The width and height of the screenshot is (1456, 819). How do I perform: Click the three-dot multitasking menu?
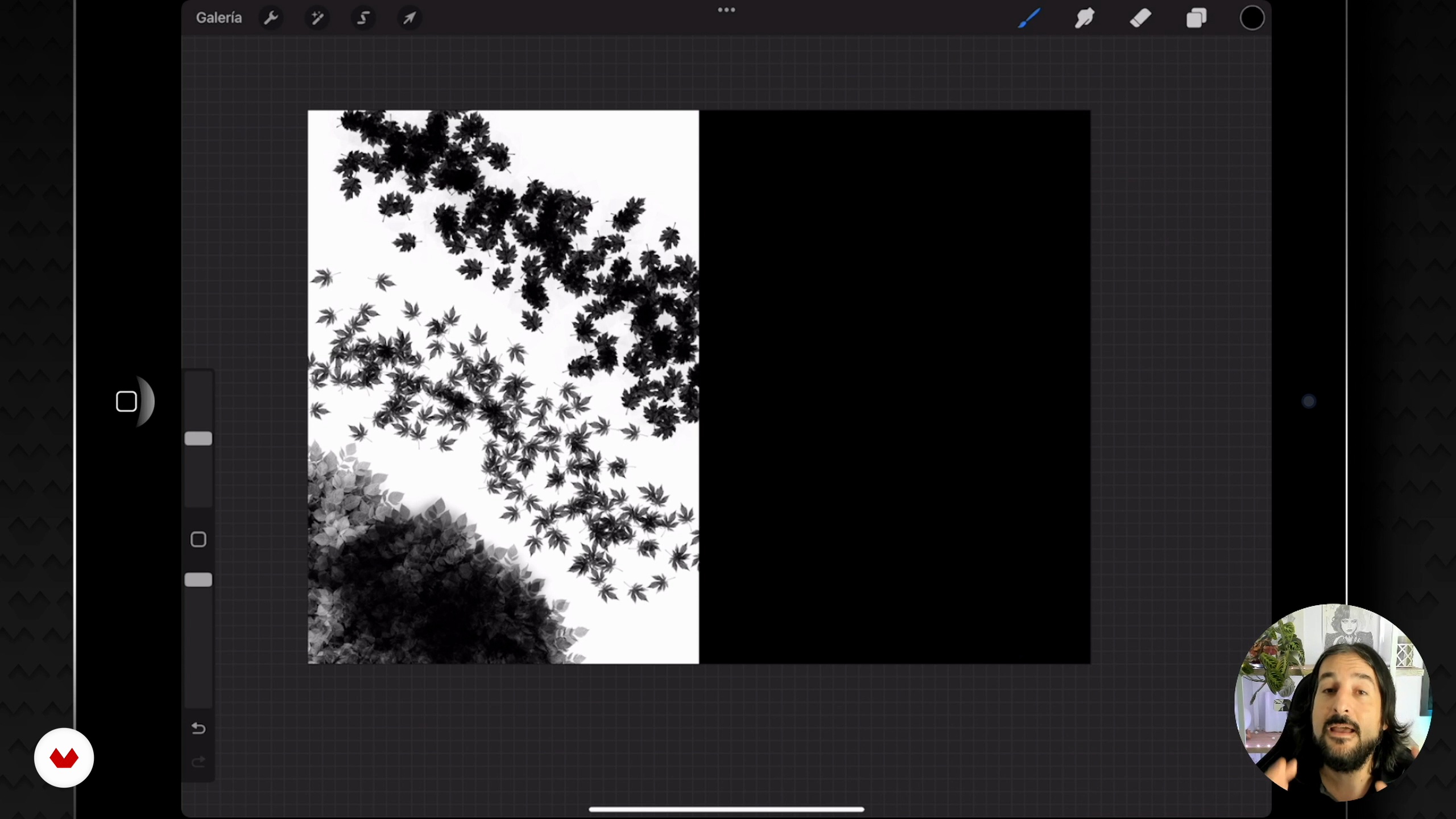click(x=726, y=10)
